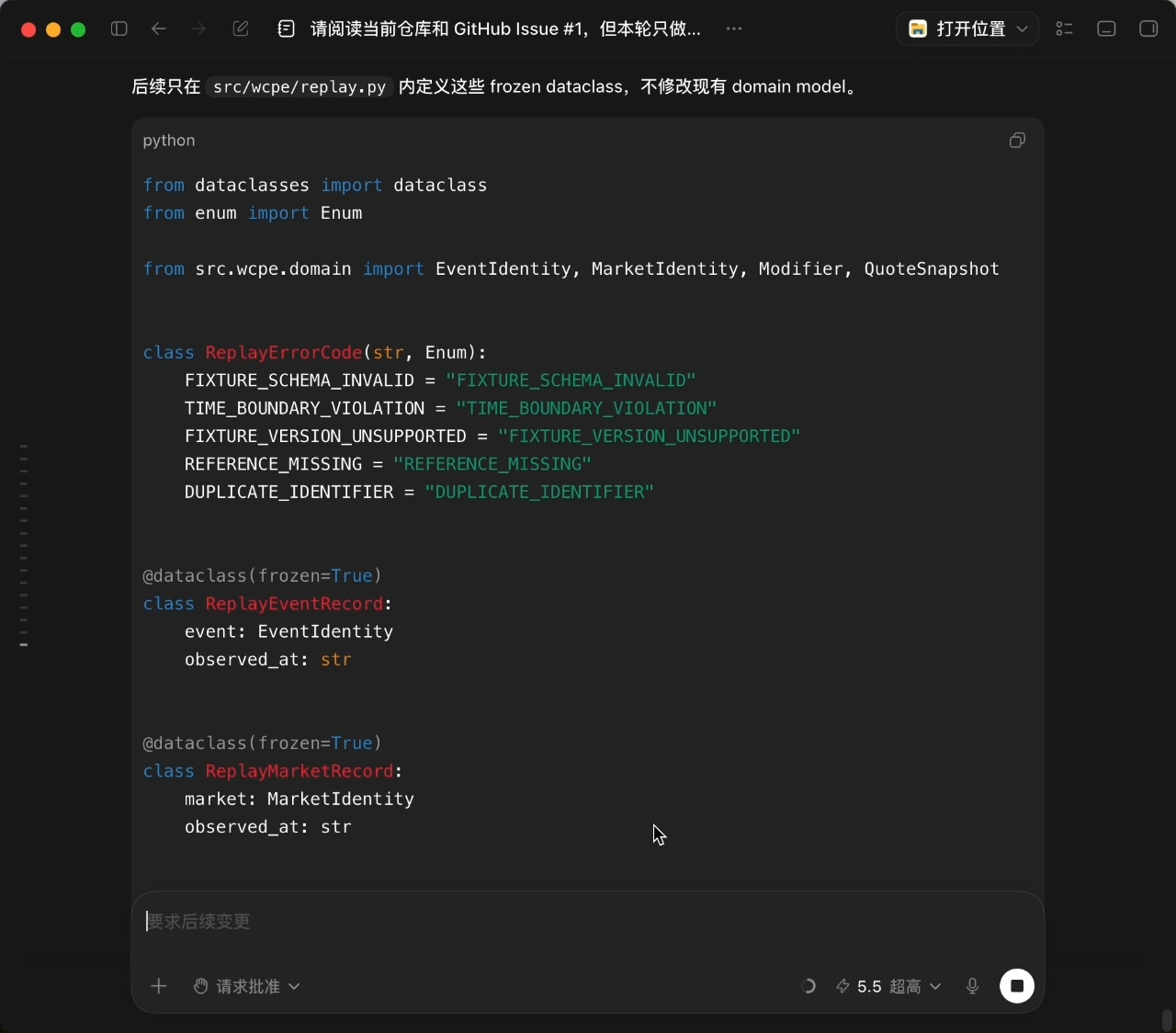Click the "FIXTURE_SCHEMA_INVALID" string value
This screenshot has width=1176, height=1033.
[571, 380]
